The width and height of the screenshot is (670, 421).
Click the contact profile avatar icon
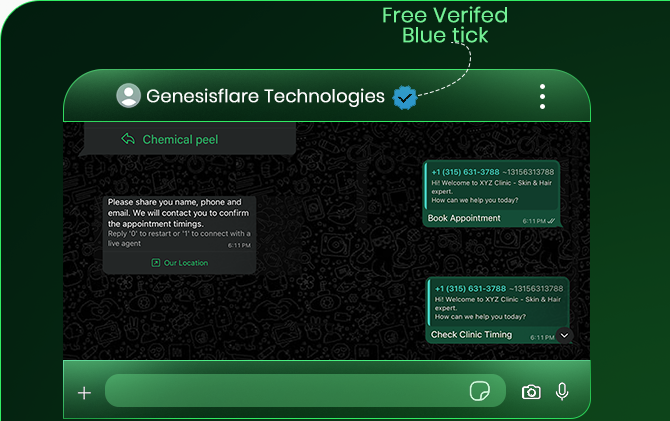click(x=129, y=96)
